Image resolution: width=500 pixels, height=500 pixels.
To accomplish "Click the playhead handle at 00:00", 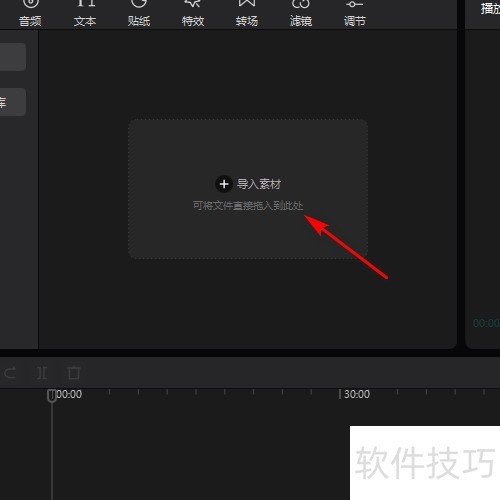I will 52,396.
